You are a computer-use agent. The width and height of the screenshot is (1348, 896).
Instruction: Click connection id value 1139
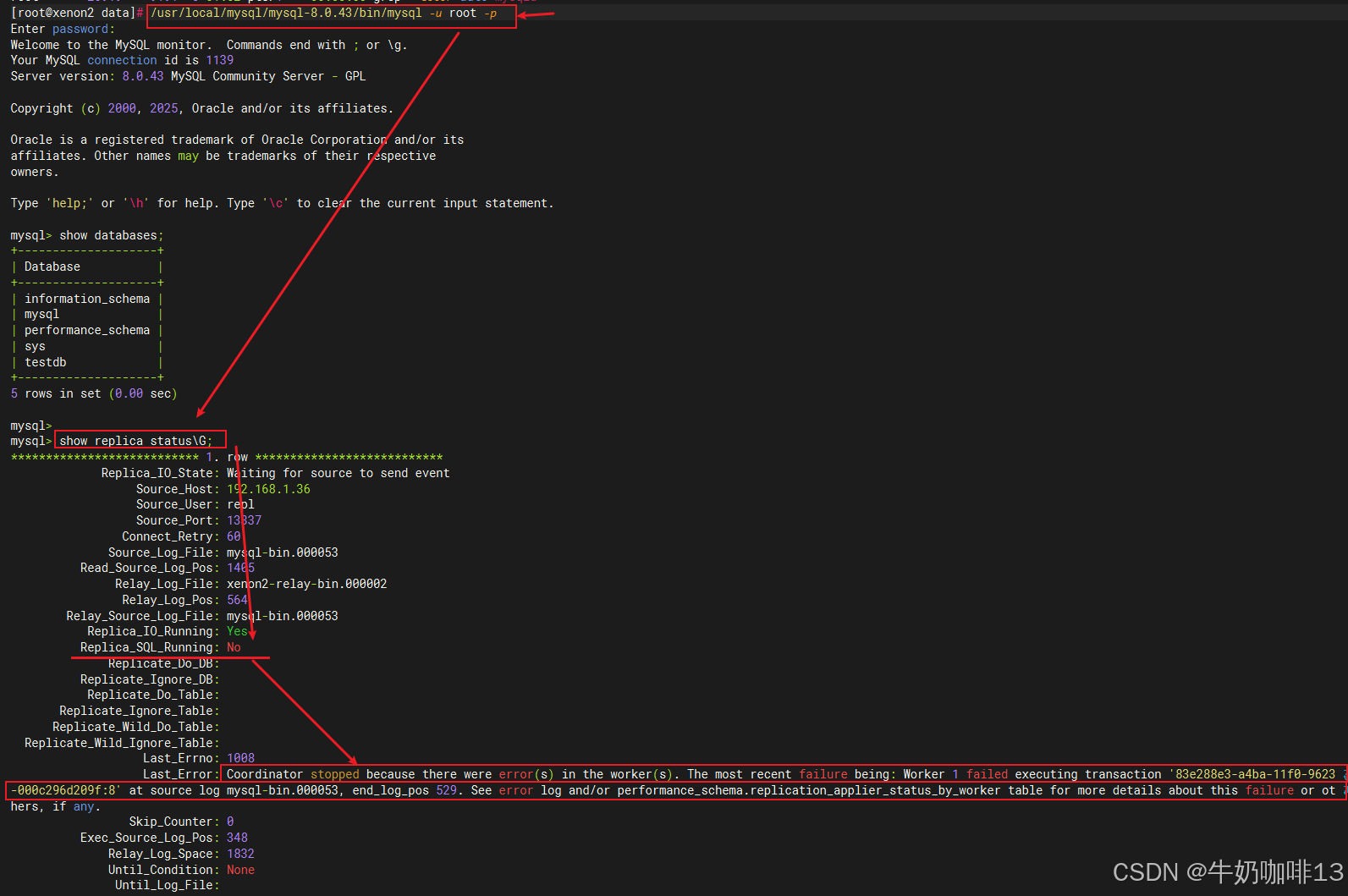pos(220,61)
